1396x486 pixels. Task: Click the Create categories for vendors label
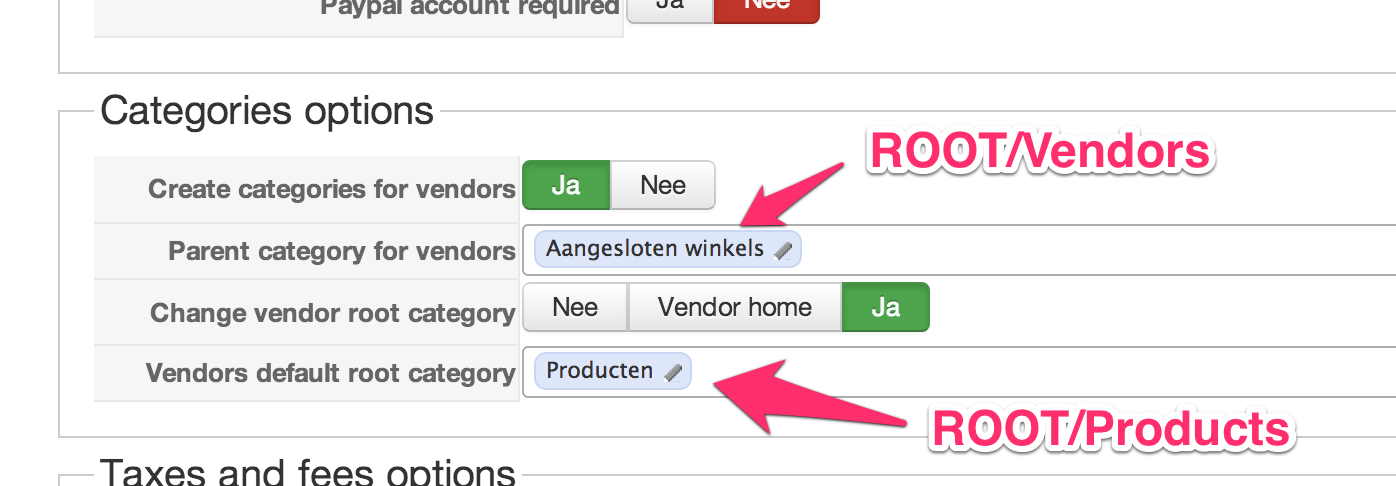click(331, 189)
